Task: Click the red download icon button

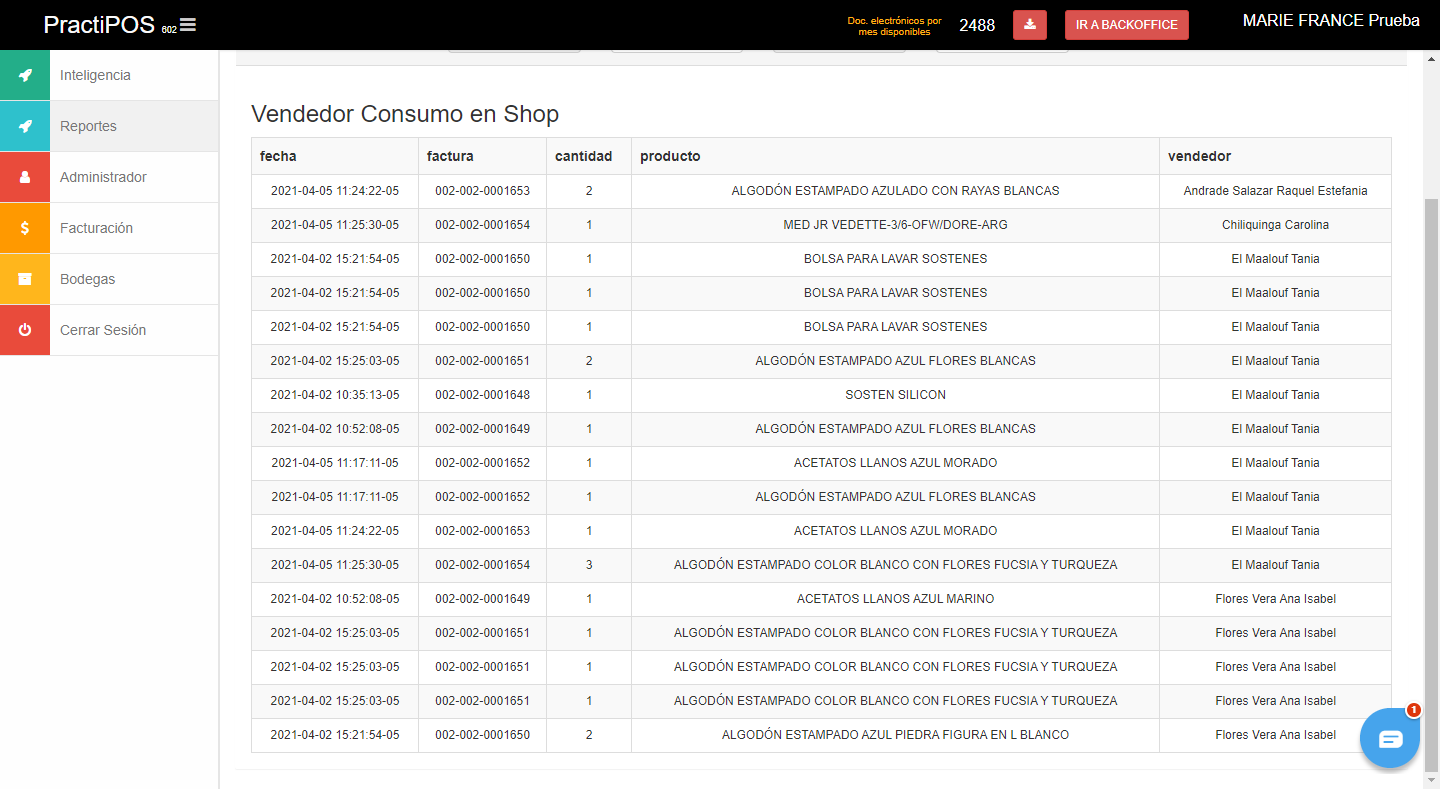Action: coord(1029,25)
